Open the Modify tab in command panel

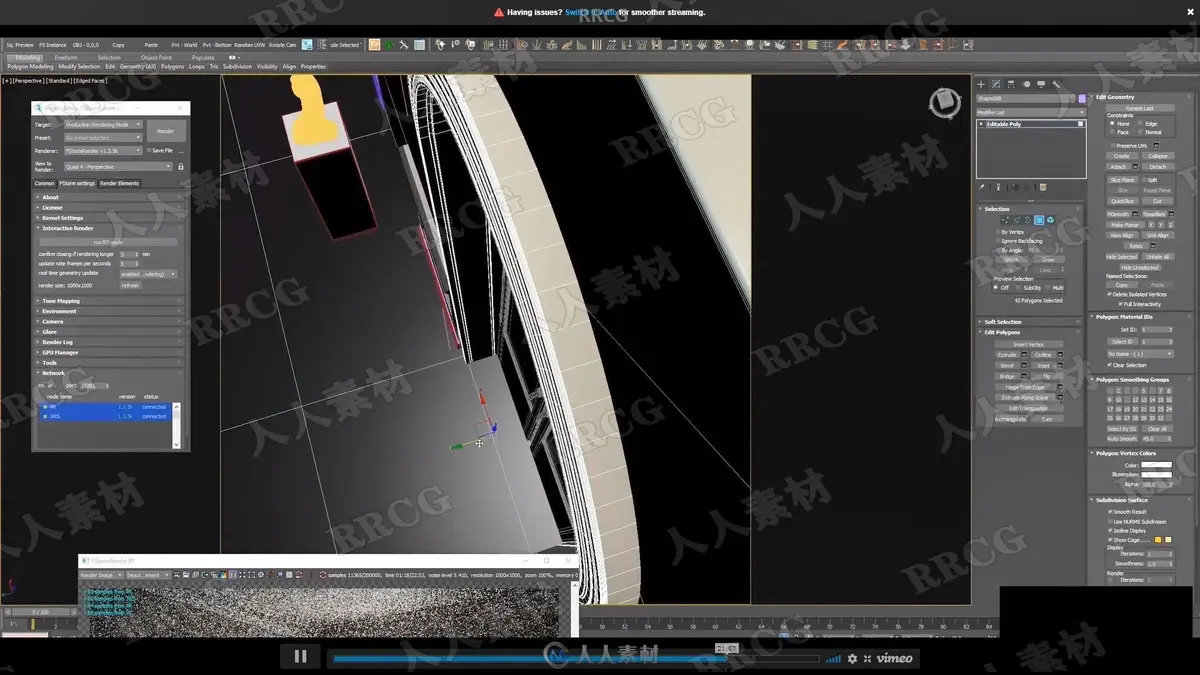tap(996, 84)
